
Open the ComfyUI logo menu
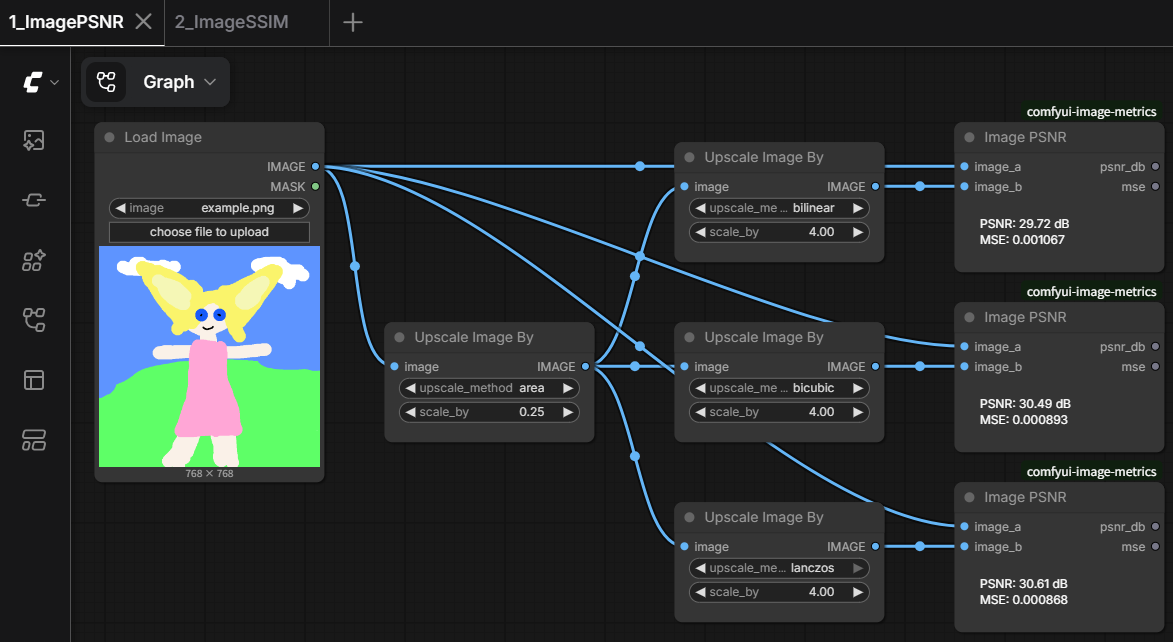tap(33, 82)
